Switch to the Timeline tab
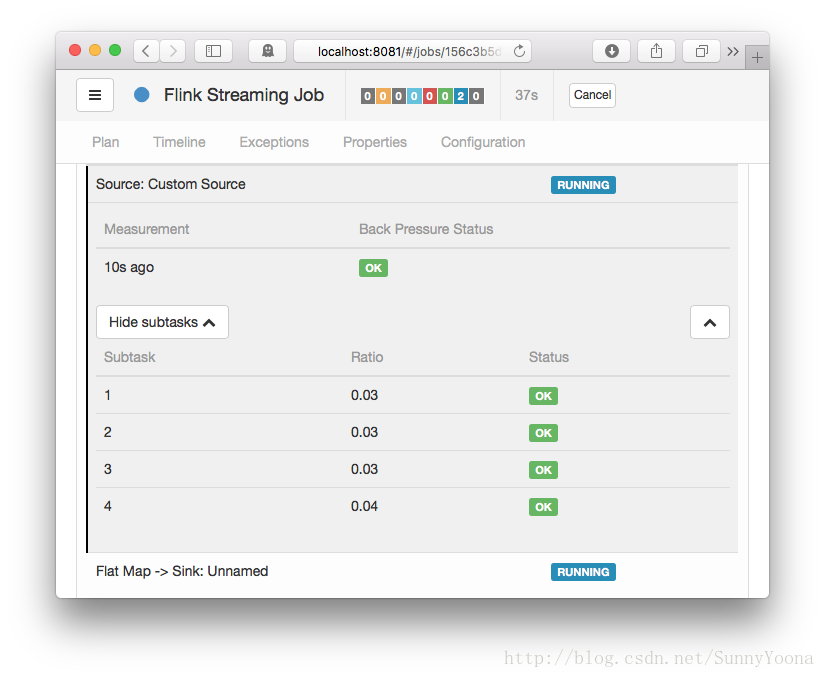Viewport: 825px width, 678px height. click(x=179, y=142)
